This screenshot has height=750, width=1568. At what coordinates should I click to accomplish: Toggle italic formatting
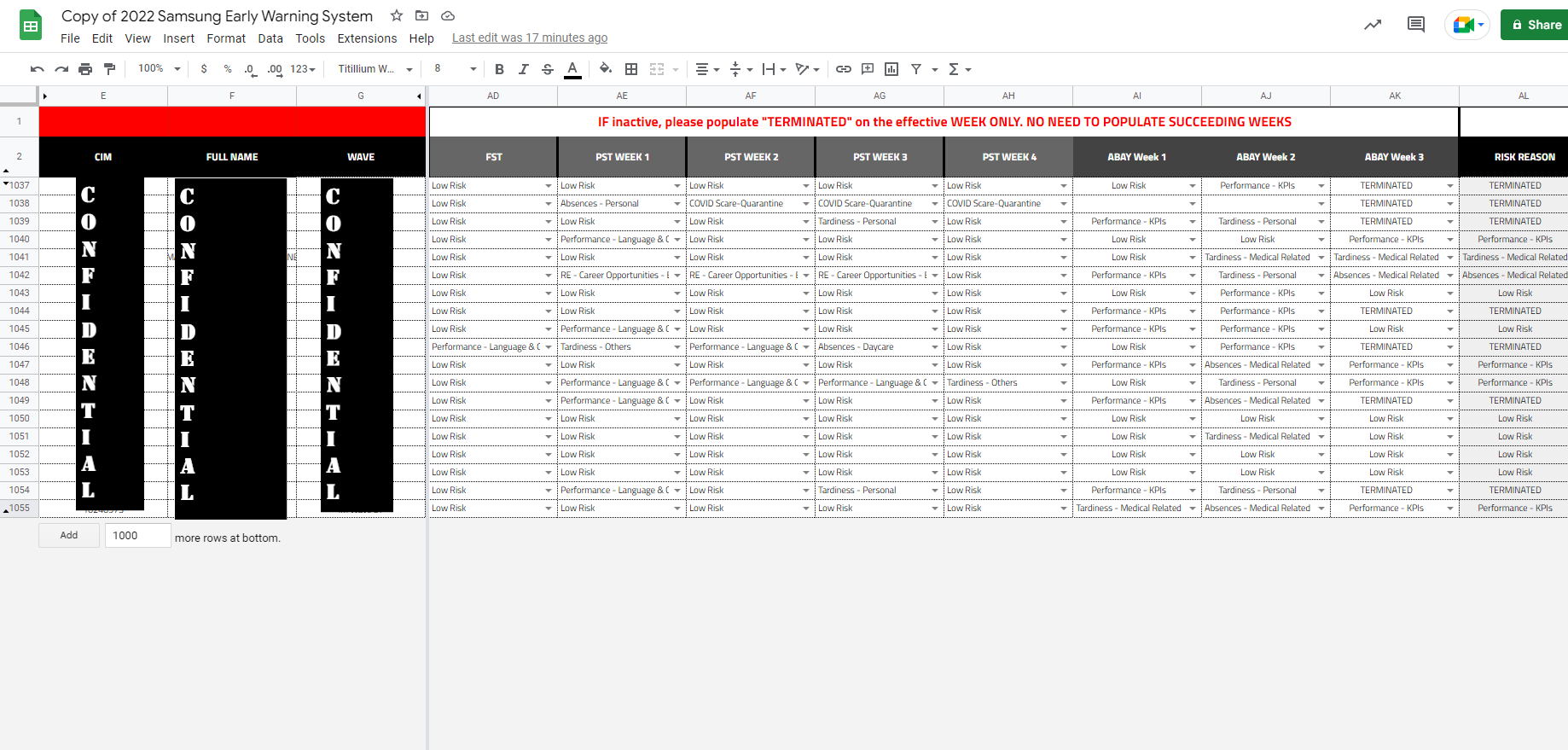pyautogui.click(x=524, y=69)
